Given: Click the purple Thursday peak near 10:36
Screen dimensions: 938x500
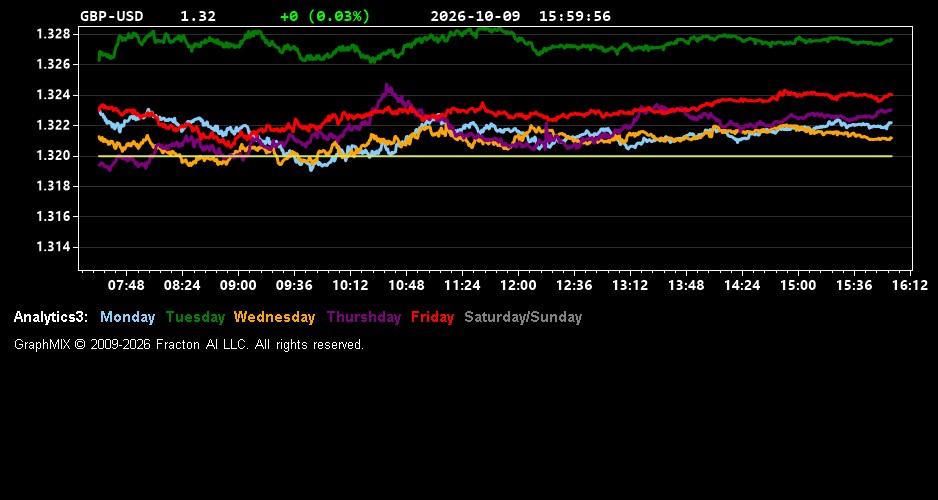Looking at the screenshot, I should [387, 87].
